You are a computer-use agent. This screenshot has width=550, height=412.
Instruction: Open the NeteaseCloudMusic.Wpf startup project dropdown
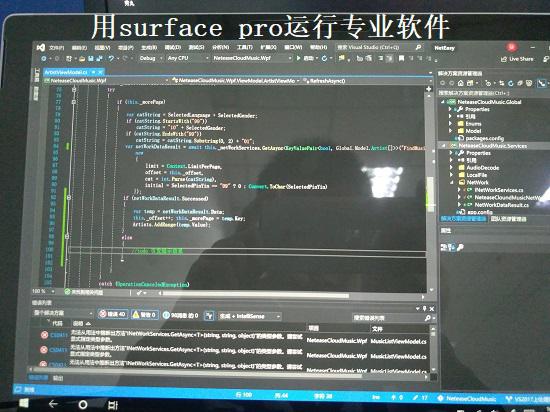252,58
